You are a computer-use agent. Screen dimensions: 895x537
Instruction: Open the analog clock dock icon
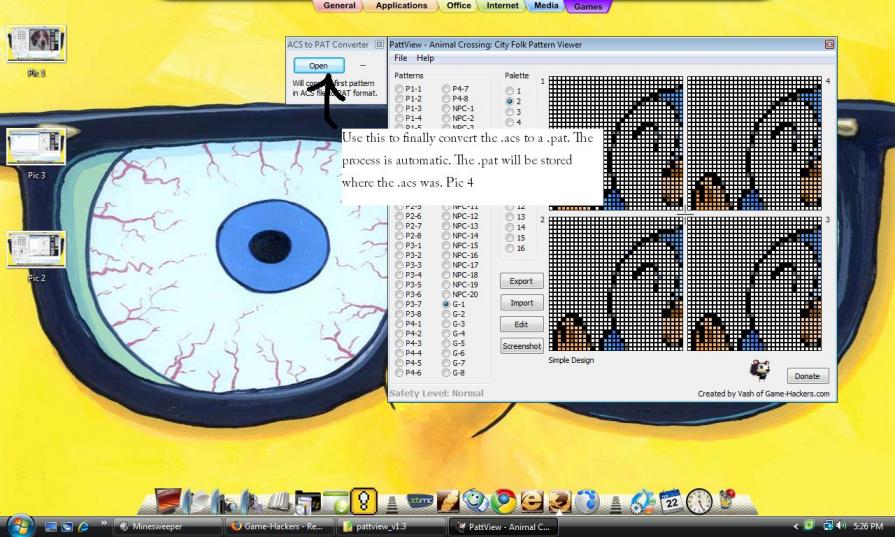[699, 501]
